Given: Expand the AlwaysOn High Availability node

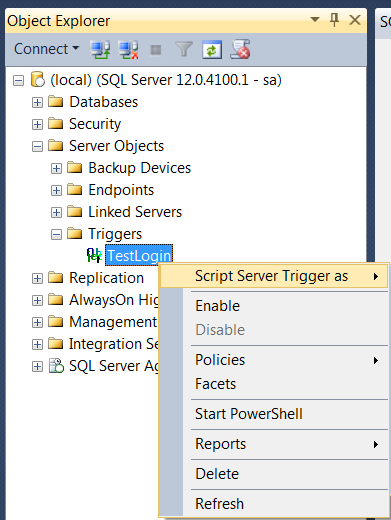Looking at the screenshot, I should click(37, 300).
